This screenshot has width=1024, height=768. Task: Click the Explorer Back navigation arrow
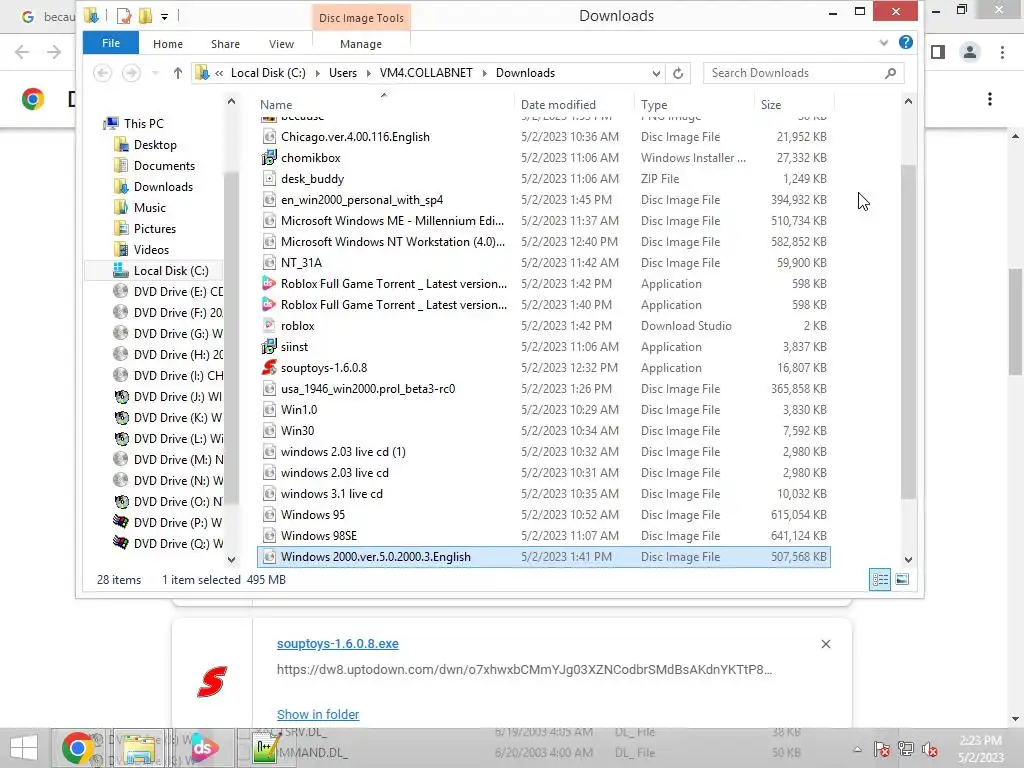(x=102, y=73)
